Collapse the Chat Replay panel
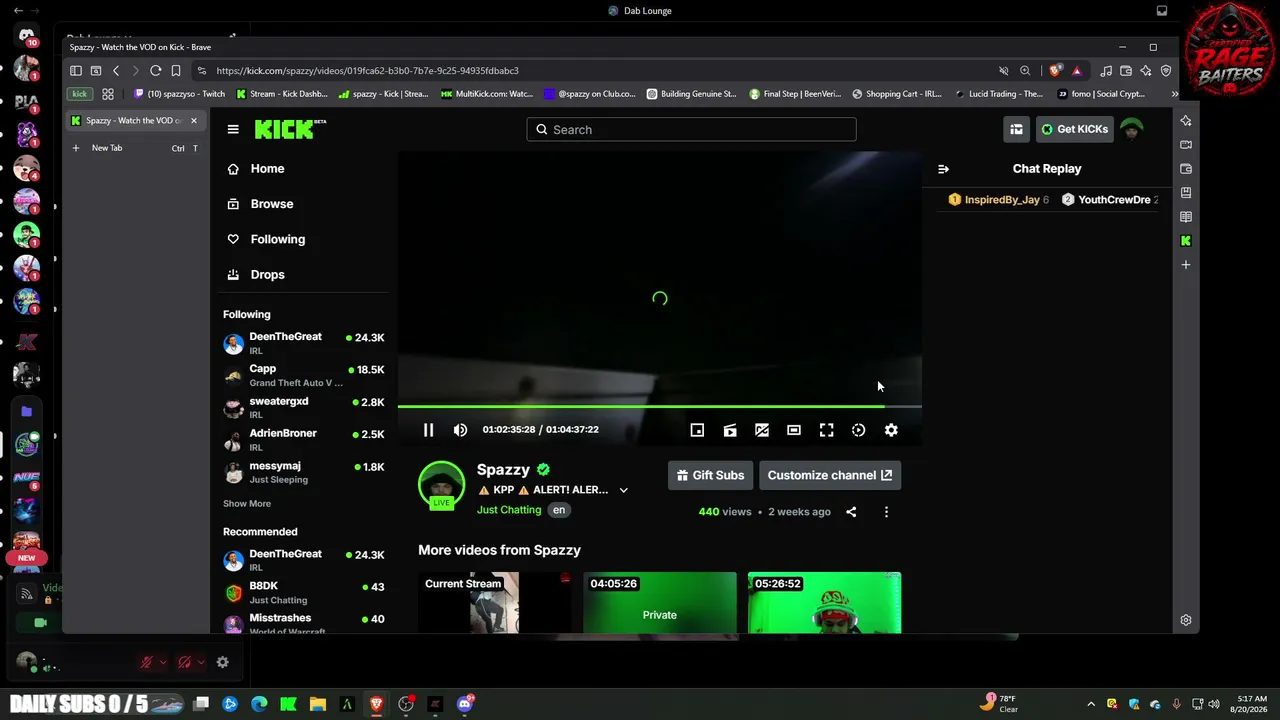The height and width of the screenshot is (720, 1280). pyautogui.click(x=943, y=169)
